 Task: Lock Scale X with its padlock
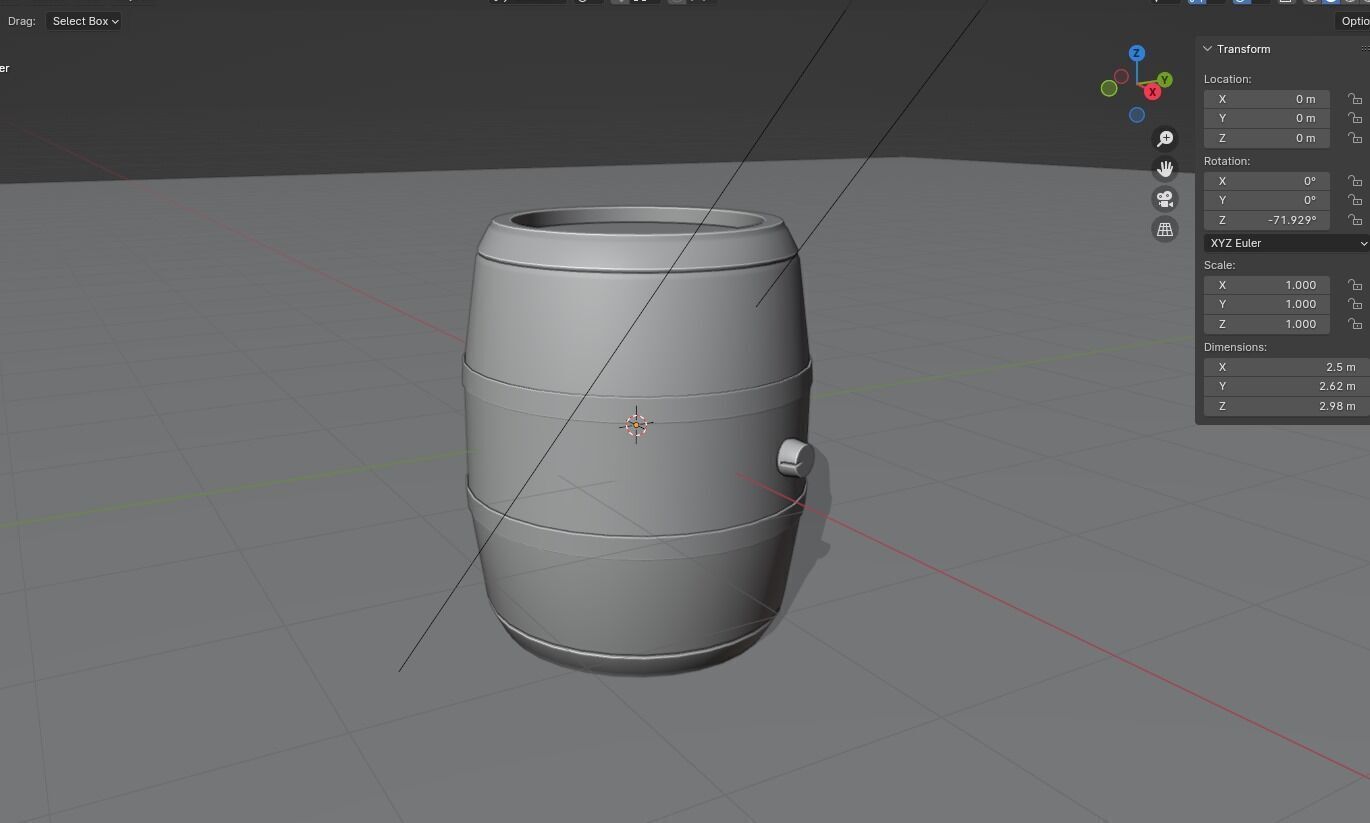(1354, 285)
